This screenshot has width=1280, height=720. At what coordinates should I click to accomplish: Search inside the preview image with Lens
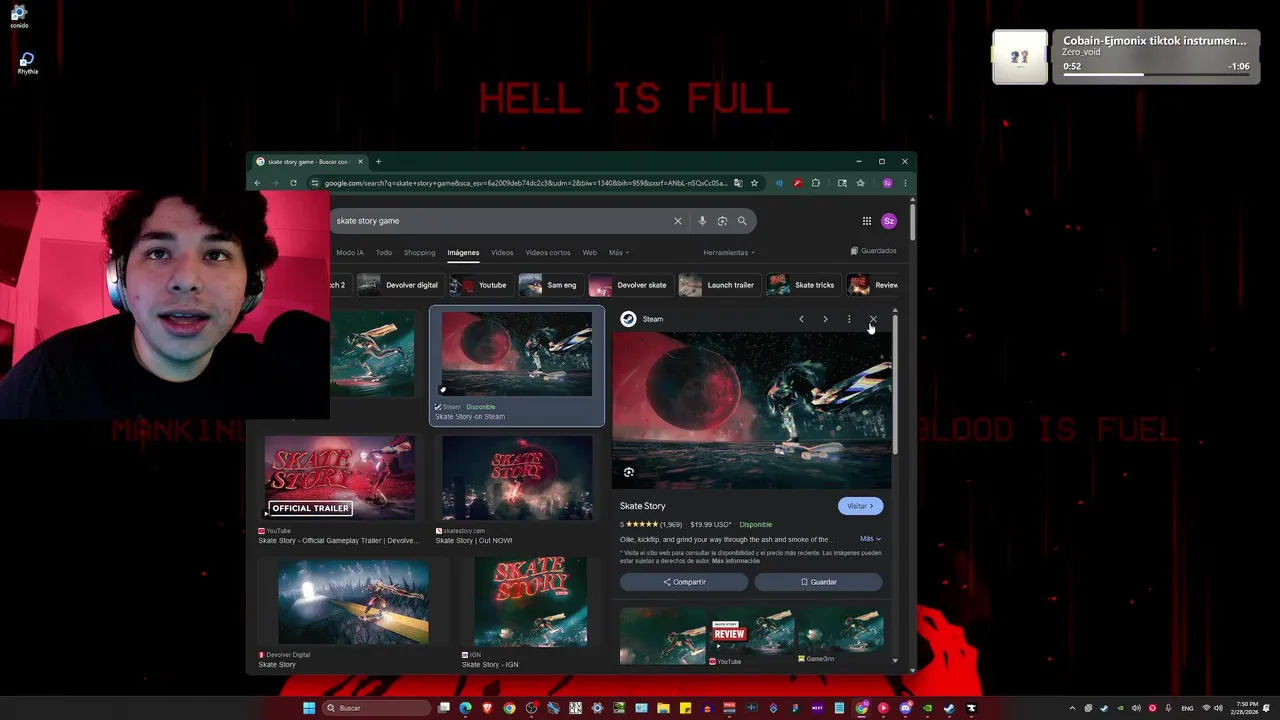[x=629, y=472]
